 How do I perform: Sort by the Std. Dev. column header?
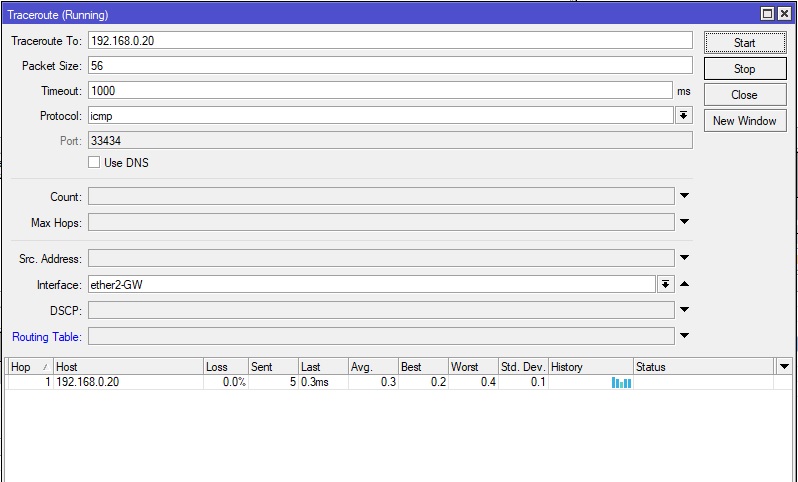523,366
